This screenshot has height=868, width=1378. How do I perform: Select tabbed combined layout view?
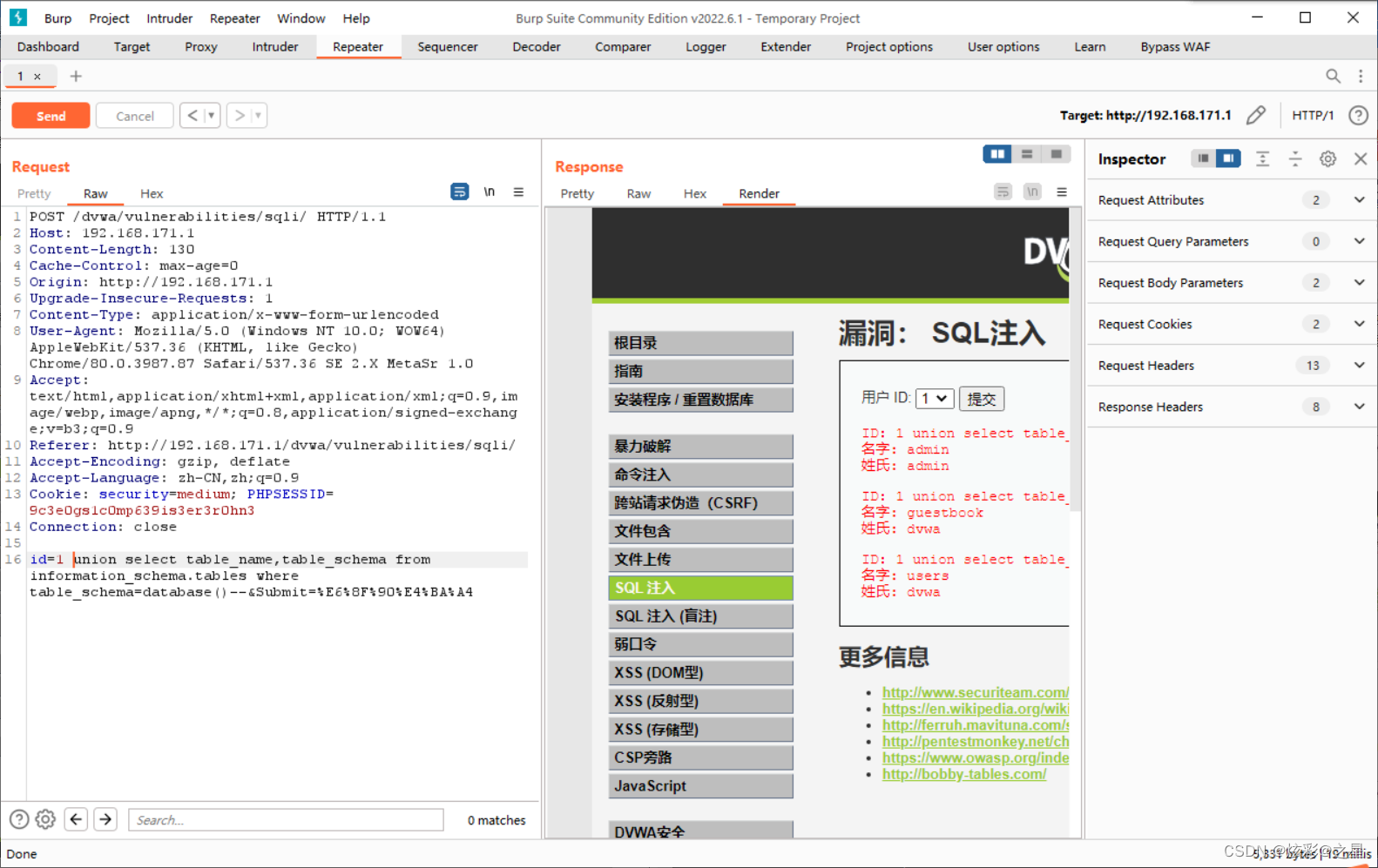[1056, 154]
